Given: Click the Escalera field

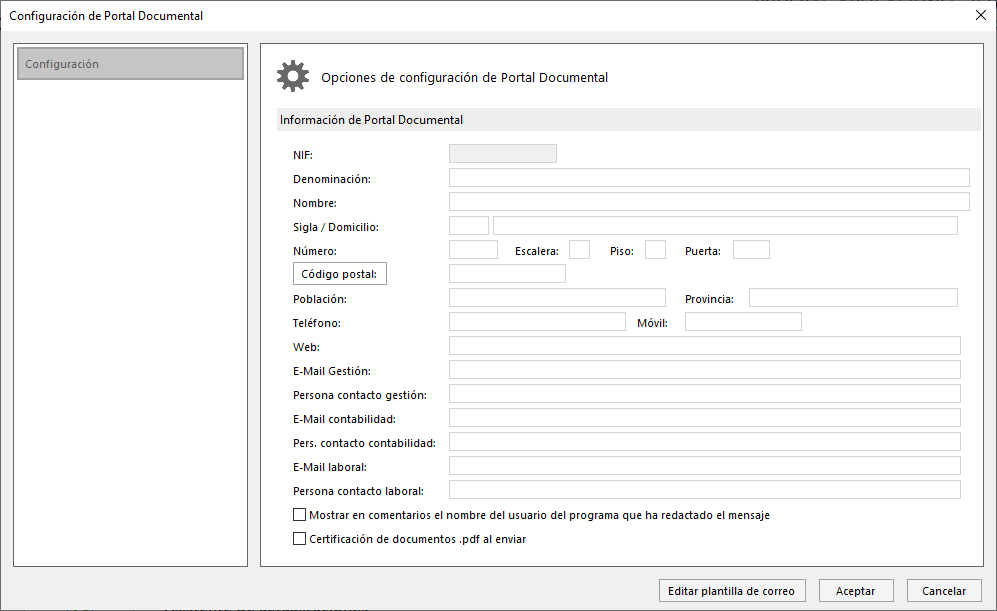Looking at the screenshot, I should click(579, 250).
